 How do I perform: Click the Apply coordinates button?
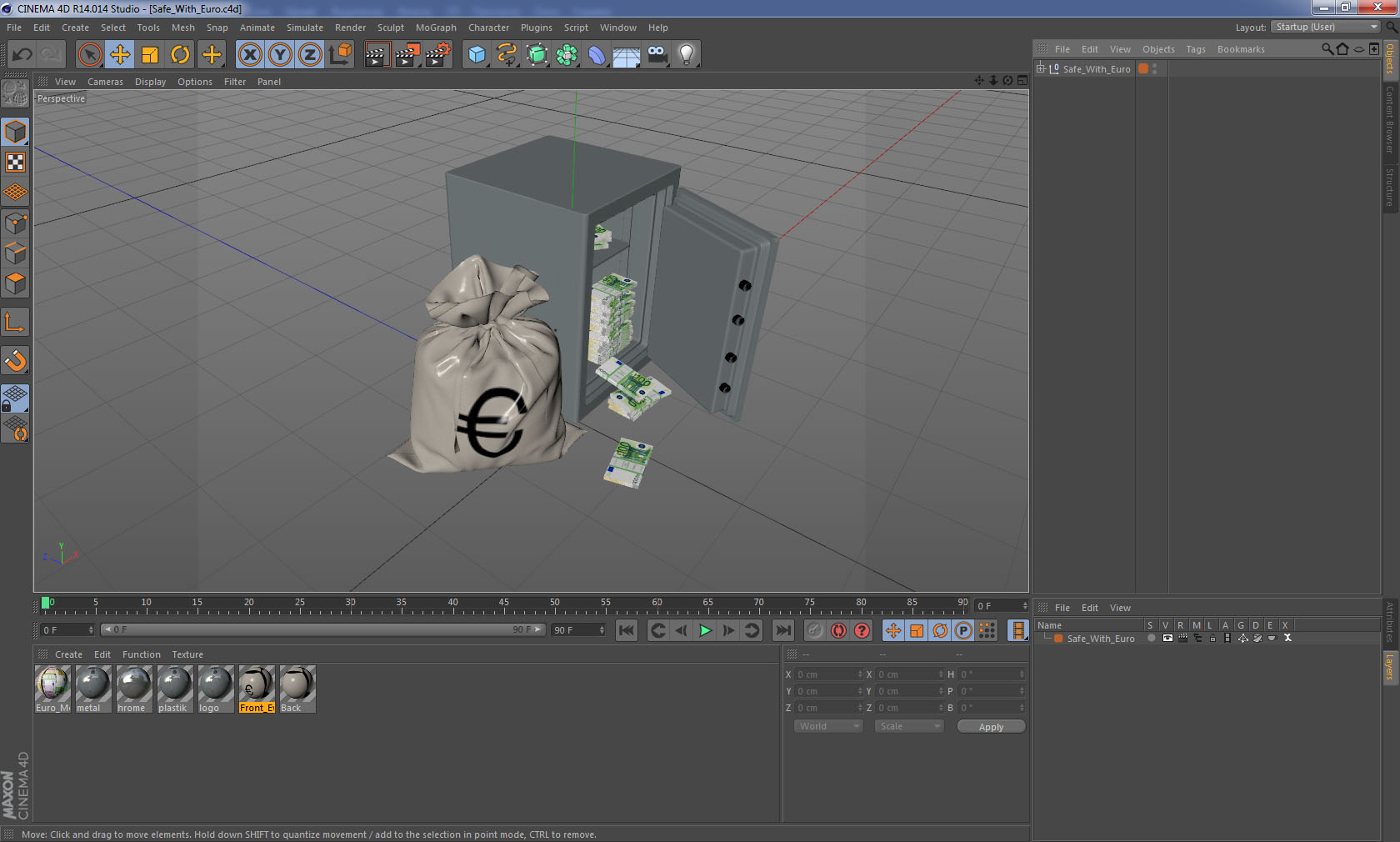click(991, 727)
